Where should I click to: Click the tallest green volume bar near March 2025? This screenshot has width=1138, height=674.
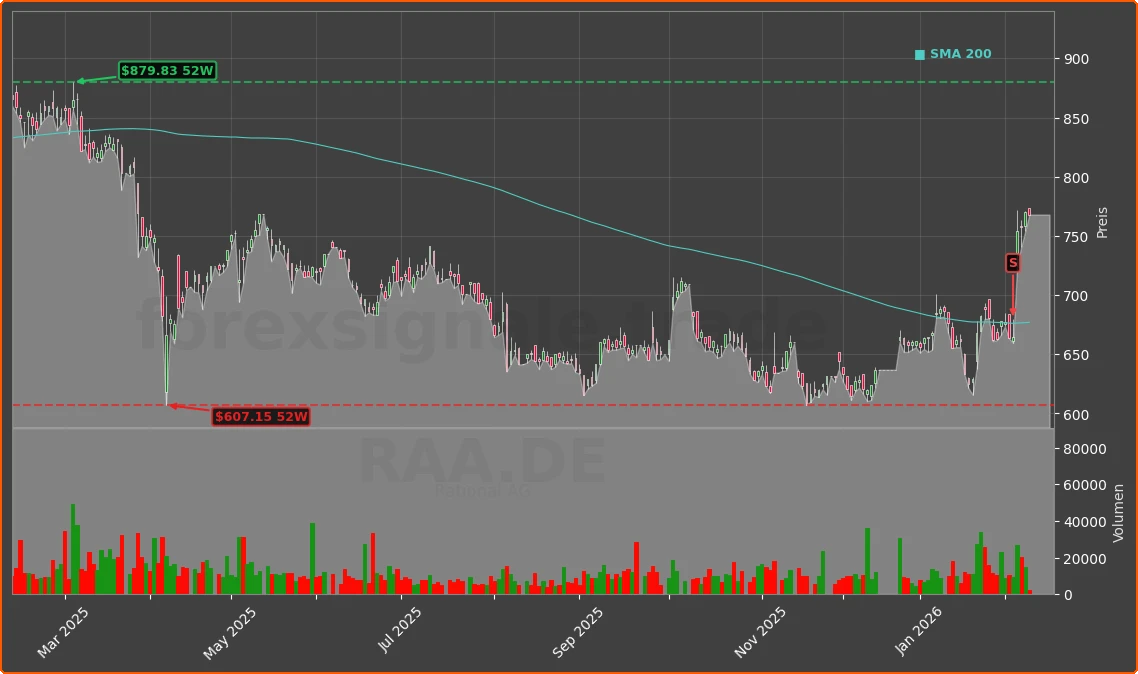tap(73, 550)
